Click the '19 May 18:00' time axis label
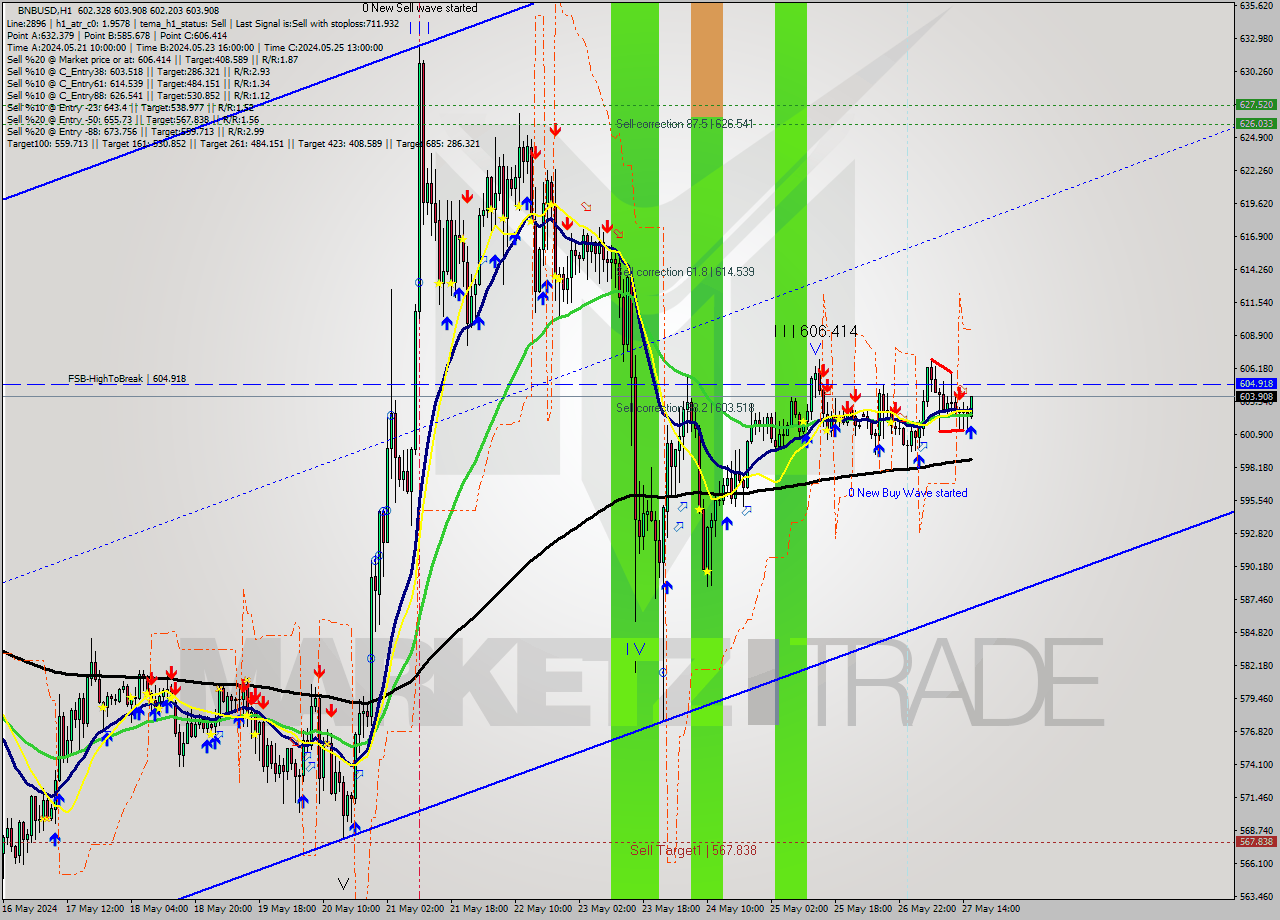 click(x=288, y=909)
